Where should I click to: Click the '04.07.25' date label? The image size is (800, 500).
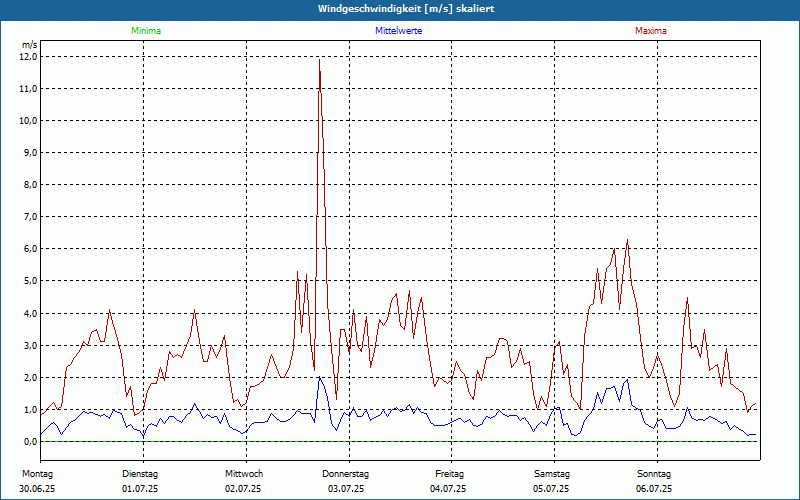click(448, 489)
